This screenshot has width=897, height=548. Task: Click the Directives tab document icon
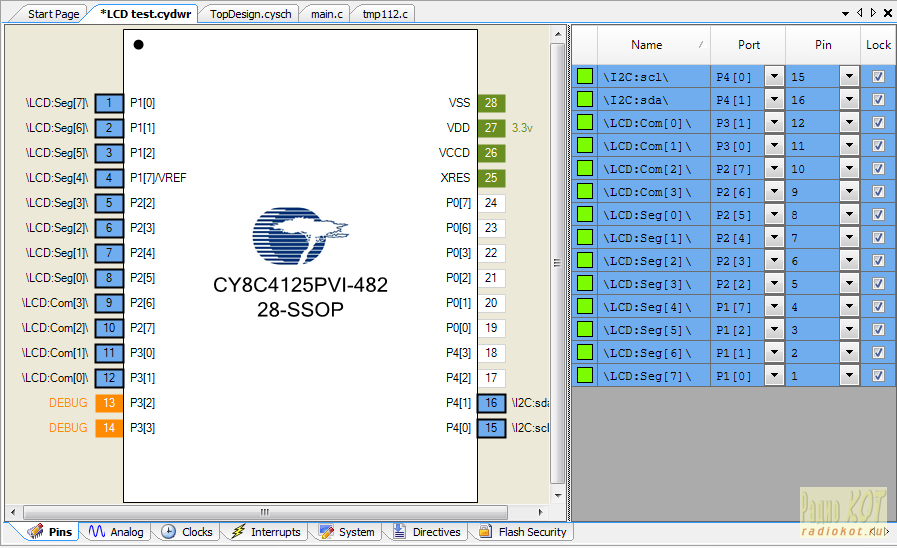[399, 531]
